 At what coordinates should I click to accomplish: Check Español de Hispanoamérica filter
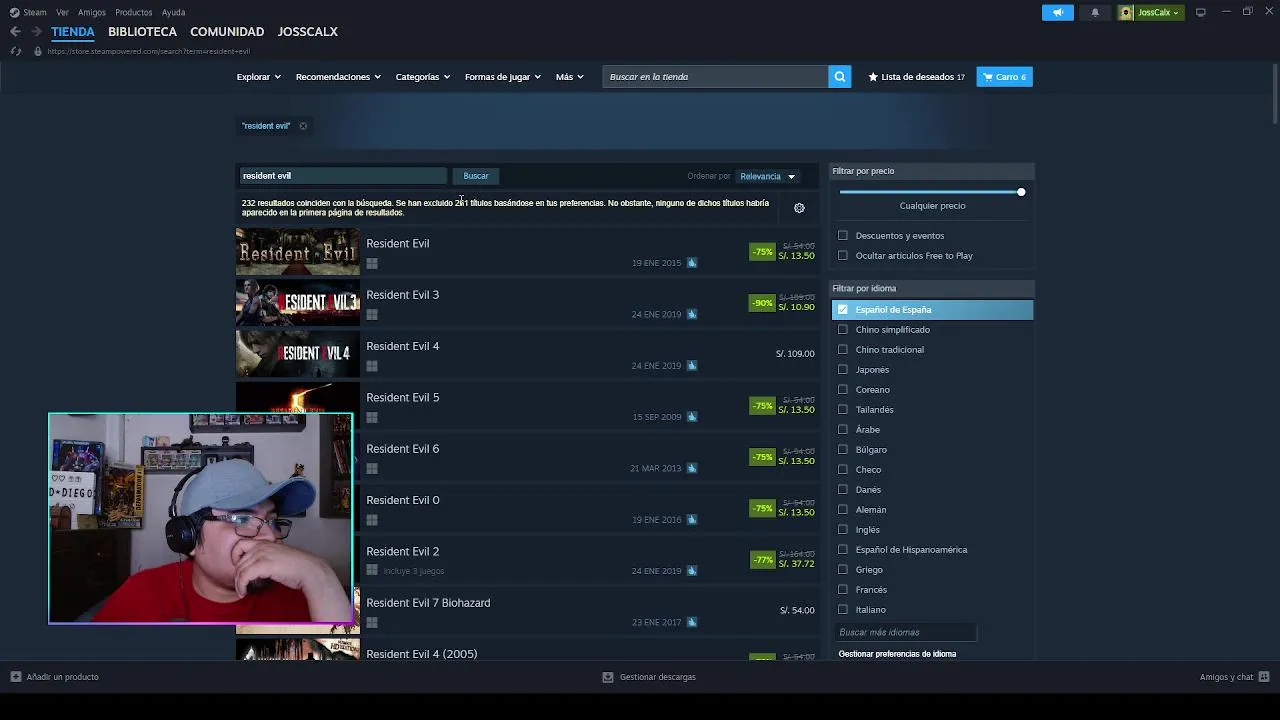[x=843, y=550]
